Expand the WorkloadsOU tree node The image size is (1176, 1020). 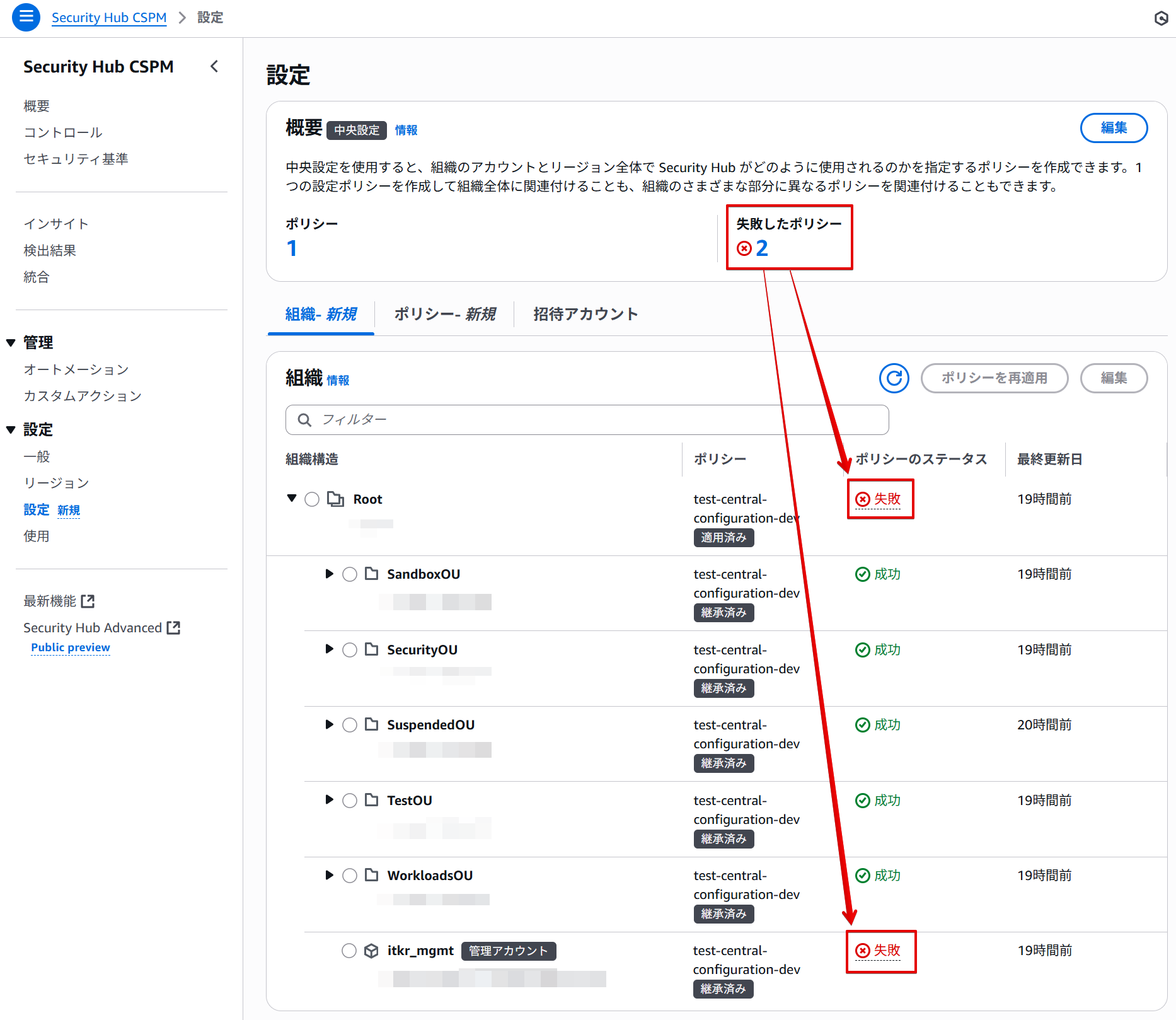[x=329, y=875]
